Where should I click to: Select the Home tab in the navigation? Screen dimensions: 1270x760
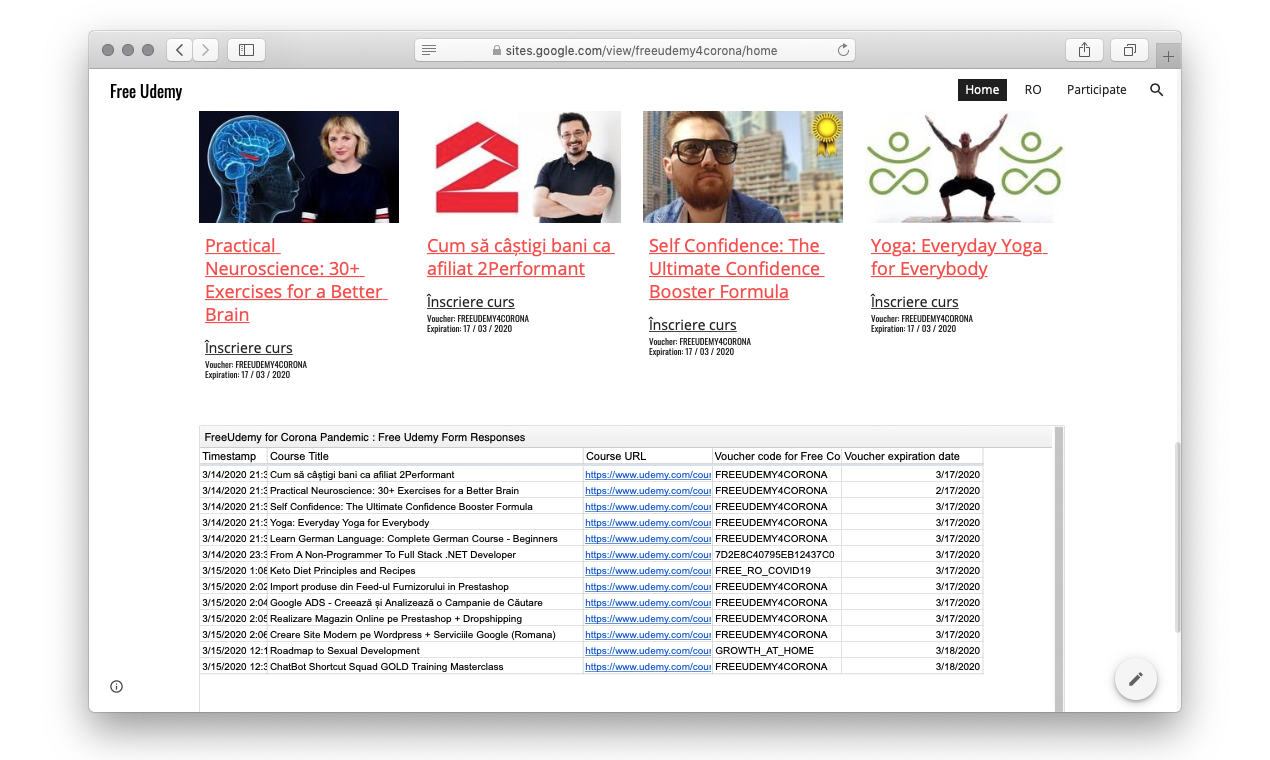coord(982,90)
